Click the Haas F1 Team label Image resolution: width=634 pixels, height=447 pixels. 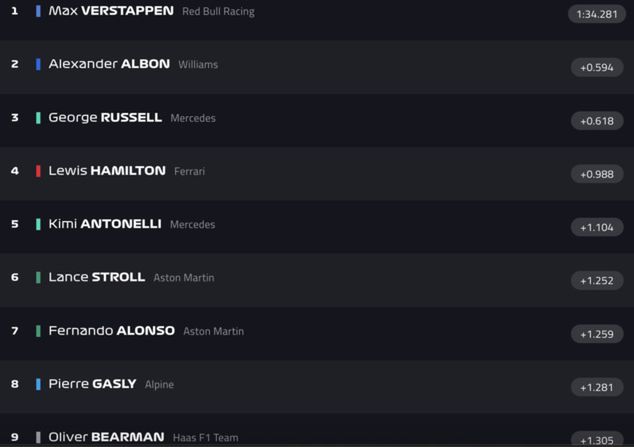point(205,438)
